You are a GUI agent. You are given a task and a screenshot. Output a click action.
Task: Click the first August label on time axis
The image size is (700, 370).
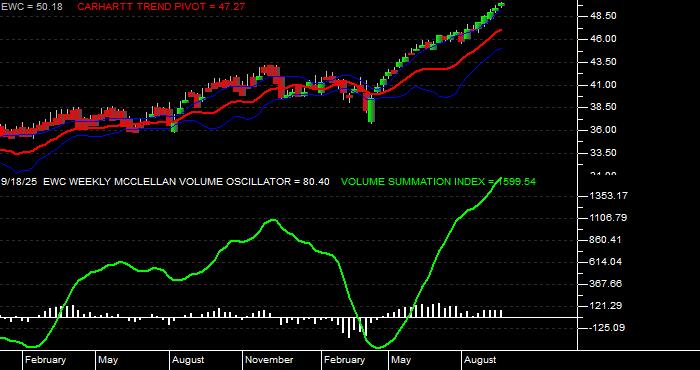pos(188,360)
